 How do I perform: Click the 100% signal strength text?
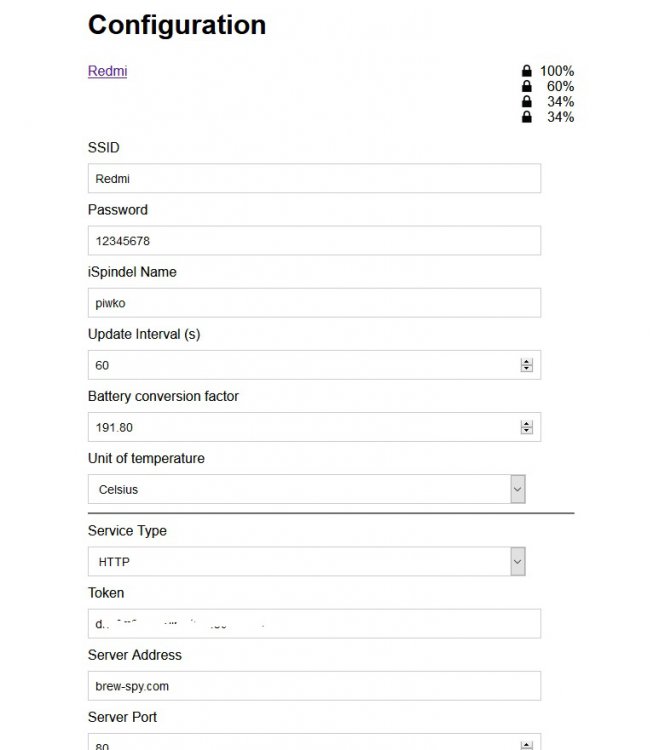pyautogui.click(x=557, y=71)
